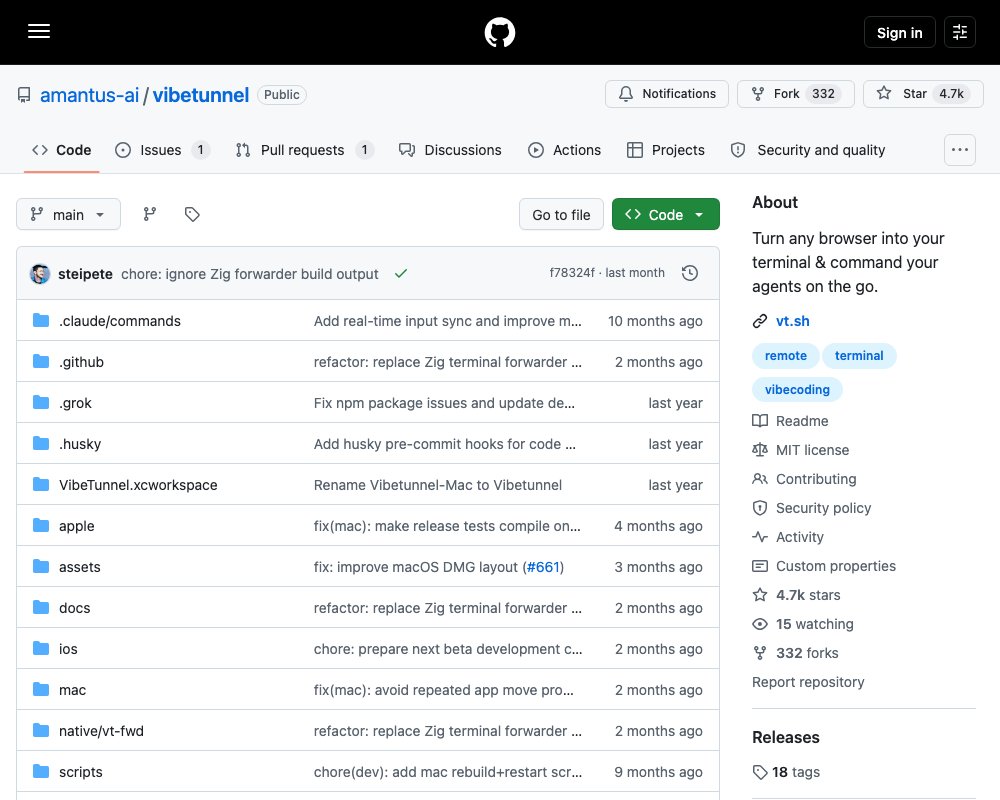The height and width of the screenshot is (800, 1000).
Task: Open amantus-ai owner profile link
Action: click(x=89, y=95)
